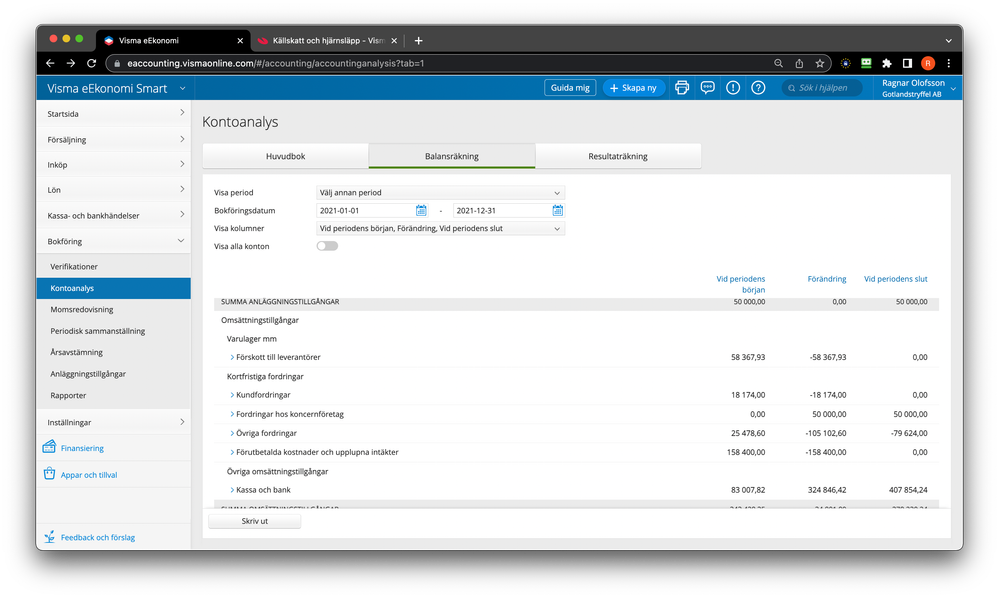This screenshot has width=999, height=598.
Task: Expand Försäljning sidebar menu
Action: click(114, 139)
